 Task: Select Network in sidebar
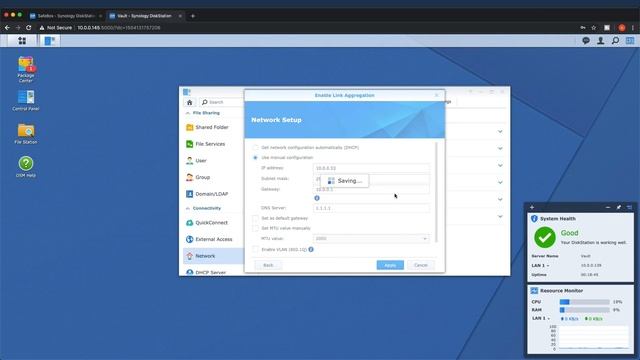point(213,256)
